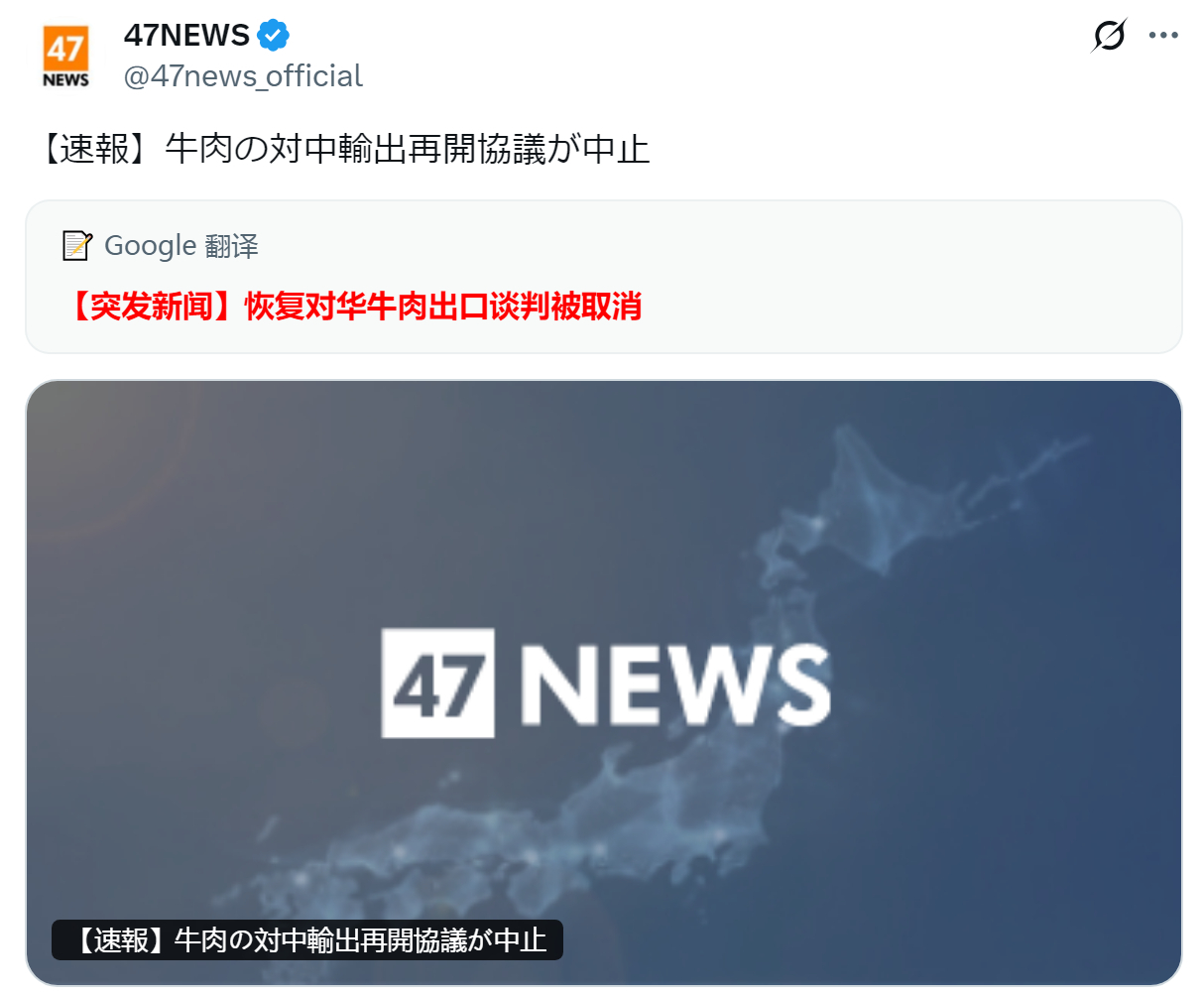Select the Japanese post text about 牛肉
The width and height of the screenshot is (1204, 995).
tap(343, 150)
